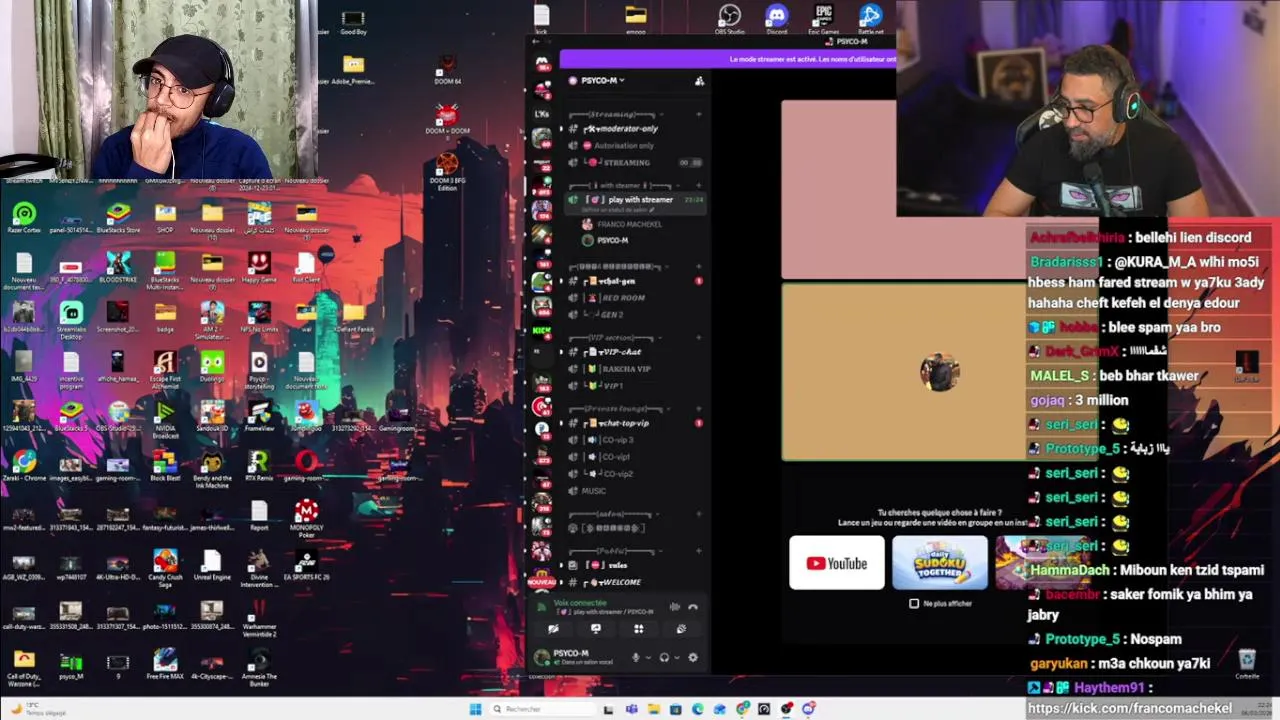Open DOOM 3 BFG Edition shortcut
The image size is (1280, 720).
pyautogui.click(x=447, y=171)
